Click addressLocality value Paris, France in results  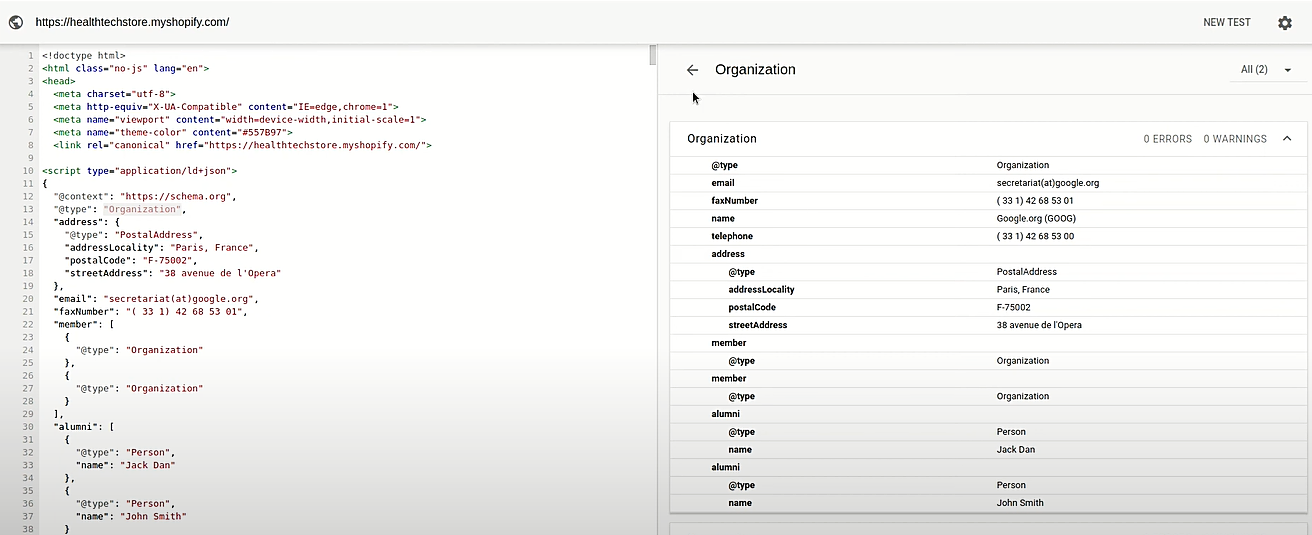1023,290
